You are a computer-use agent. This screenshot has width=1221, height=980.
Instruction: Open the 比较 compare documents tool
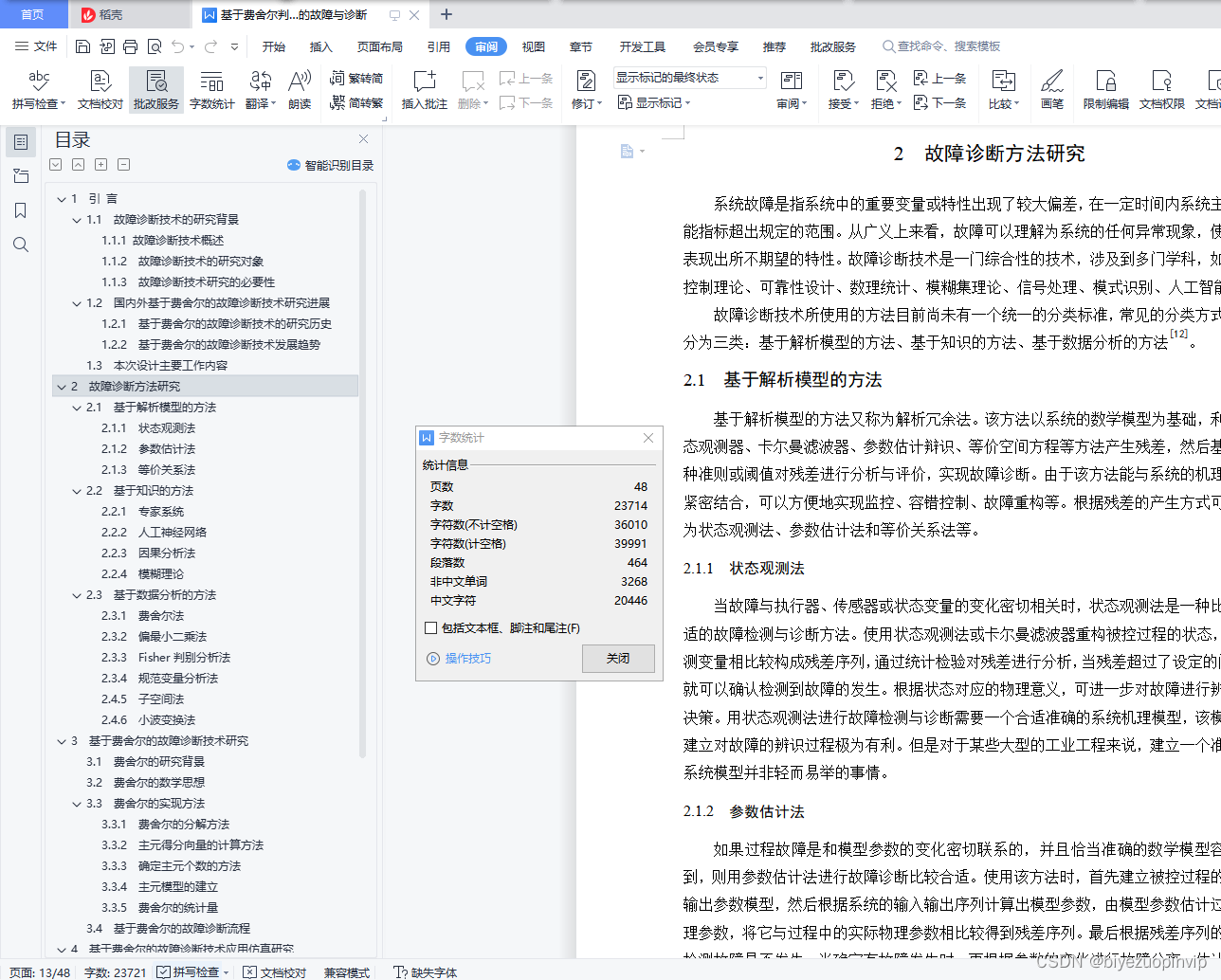click(x=1003, y=89)
